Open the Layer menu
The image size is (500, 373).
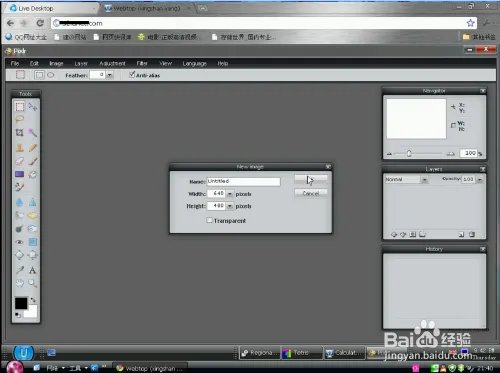81,63
